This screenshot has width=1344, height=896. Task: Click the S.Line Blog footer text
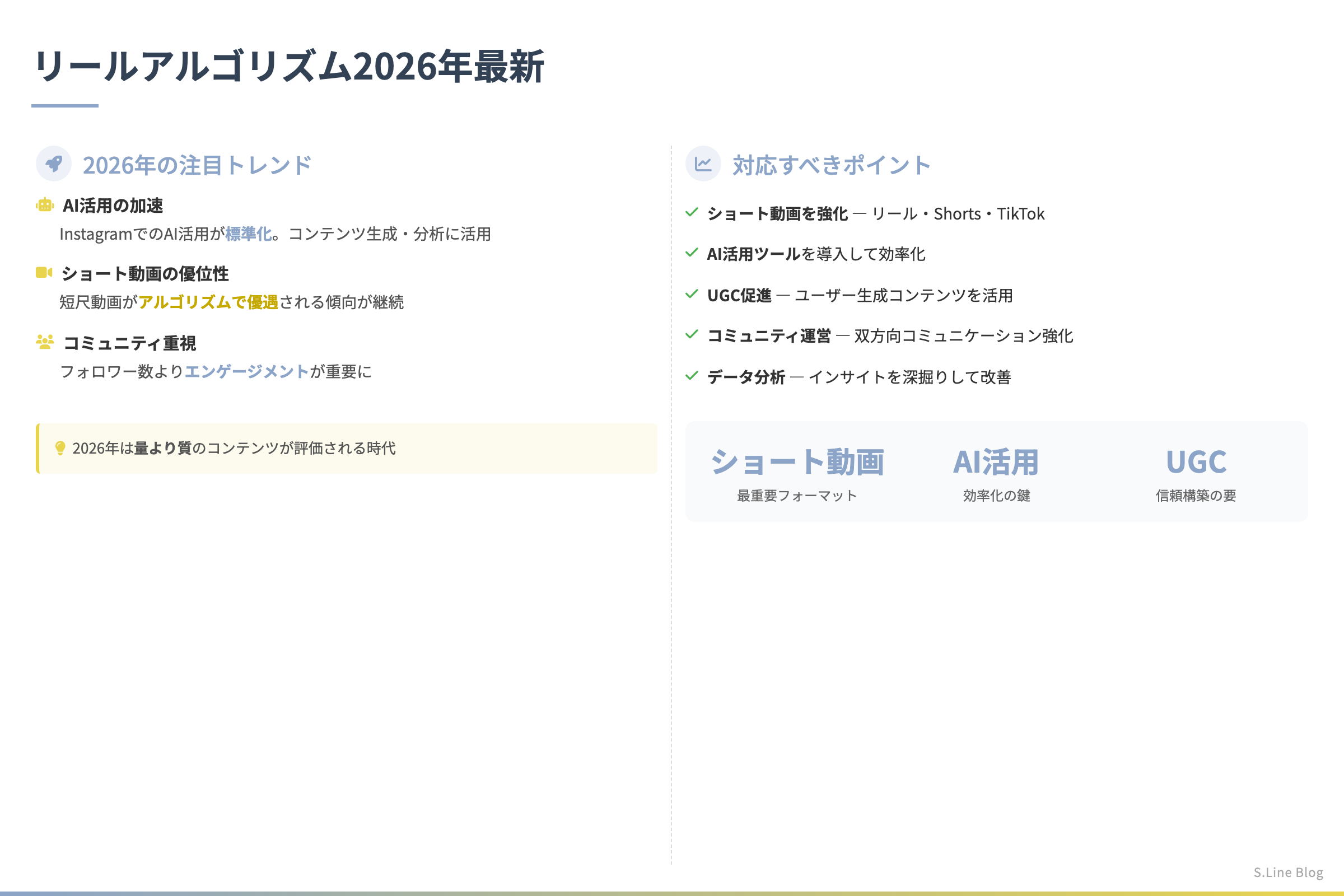1289,872
